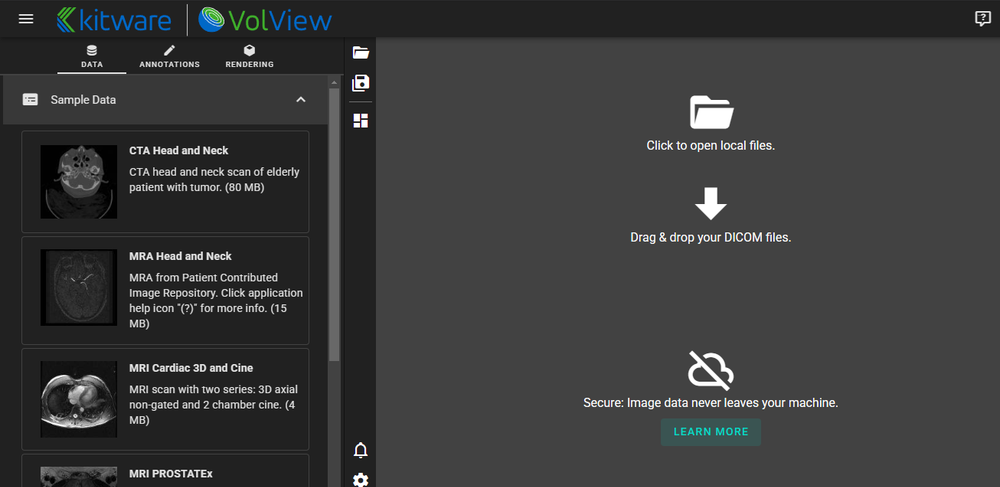This screenshot has width=1000, height=487.
Task: Click the crossed-out cloud icon
Action: [711, 370]
